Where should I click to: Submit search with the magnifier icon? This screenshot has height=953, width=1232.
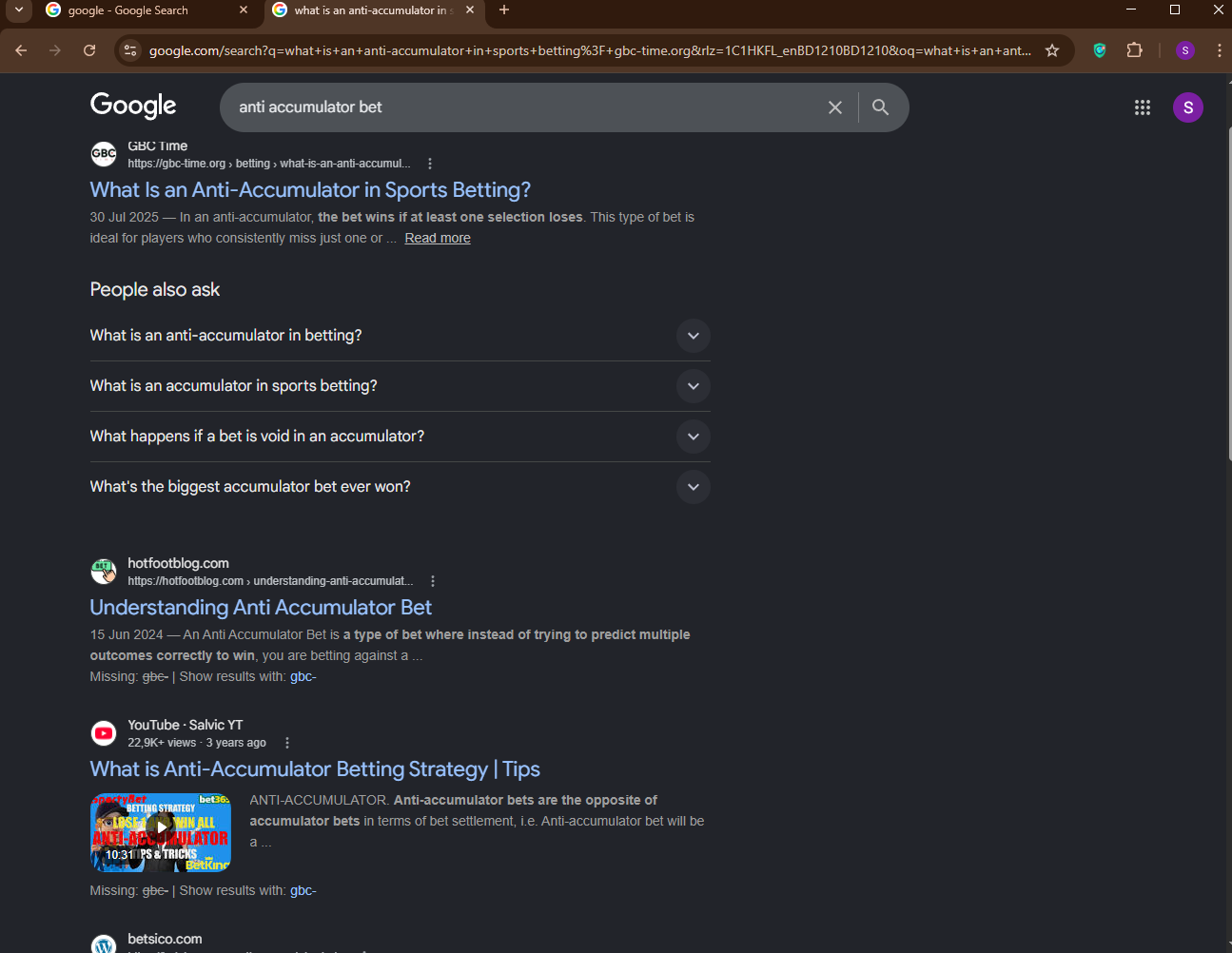[881, 107]
